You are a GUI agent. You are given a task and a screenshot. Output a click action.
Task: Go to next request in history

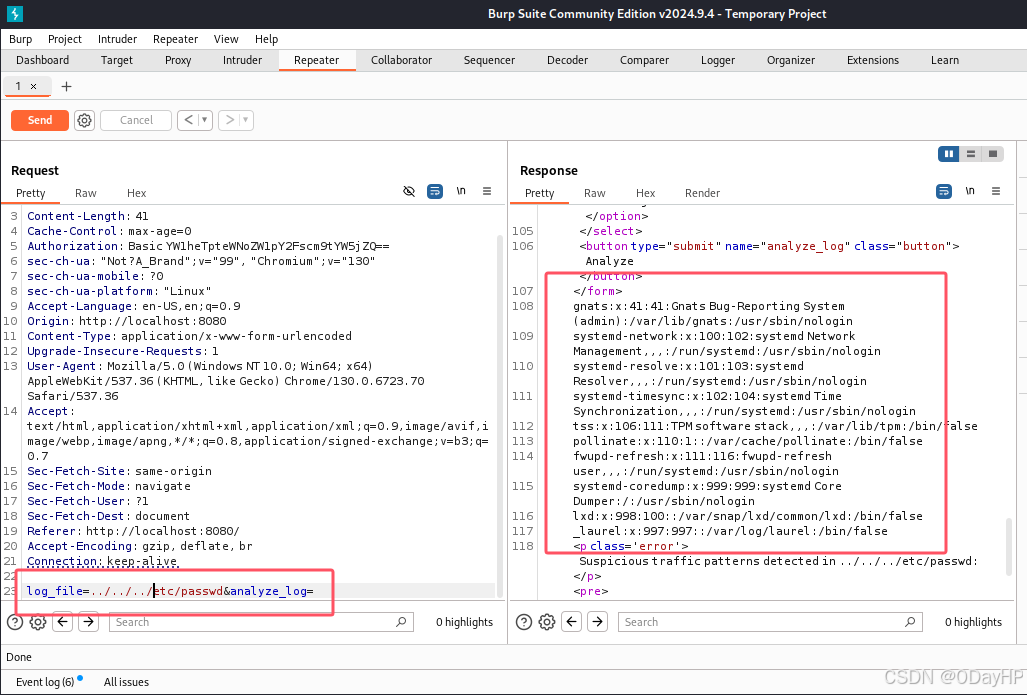(x=229, y=120)
